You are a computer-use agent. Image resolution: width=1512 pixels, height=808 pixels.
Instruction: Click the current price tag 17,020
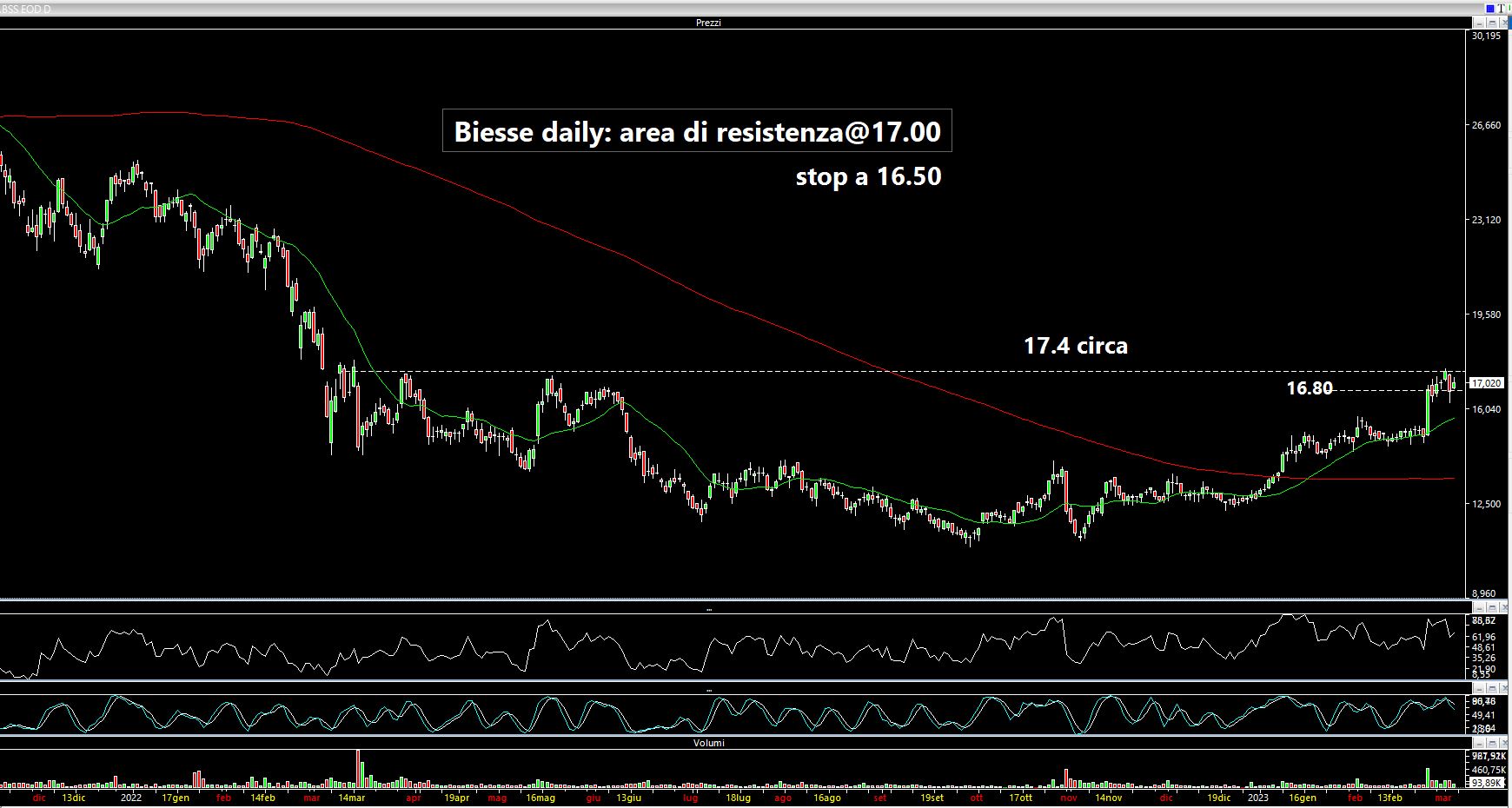click(1486, 383)
